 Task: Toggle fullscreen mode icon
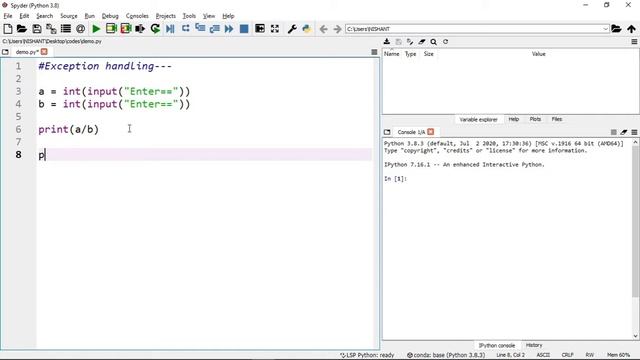275,29
